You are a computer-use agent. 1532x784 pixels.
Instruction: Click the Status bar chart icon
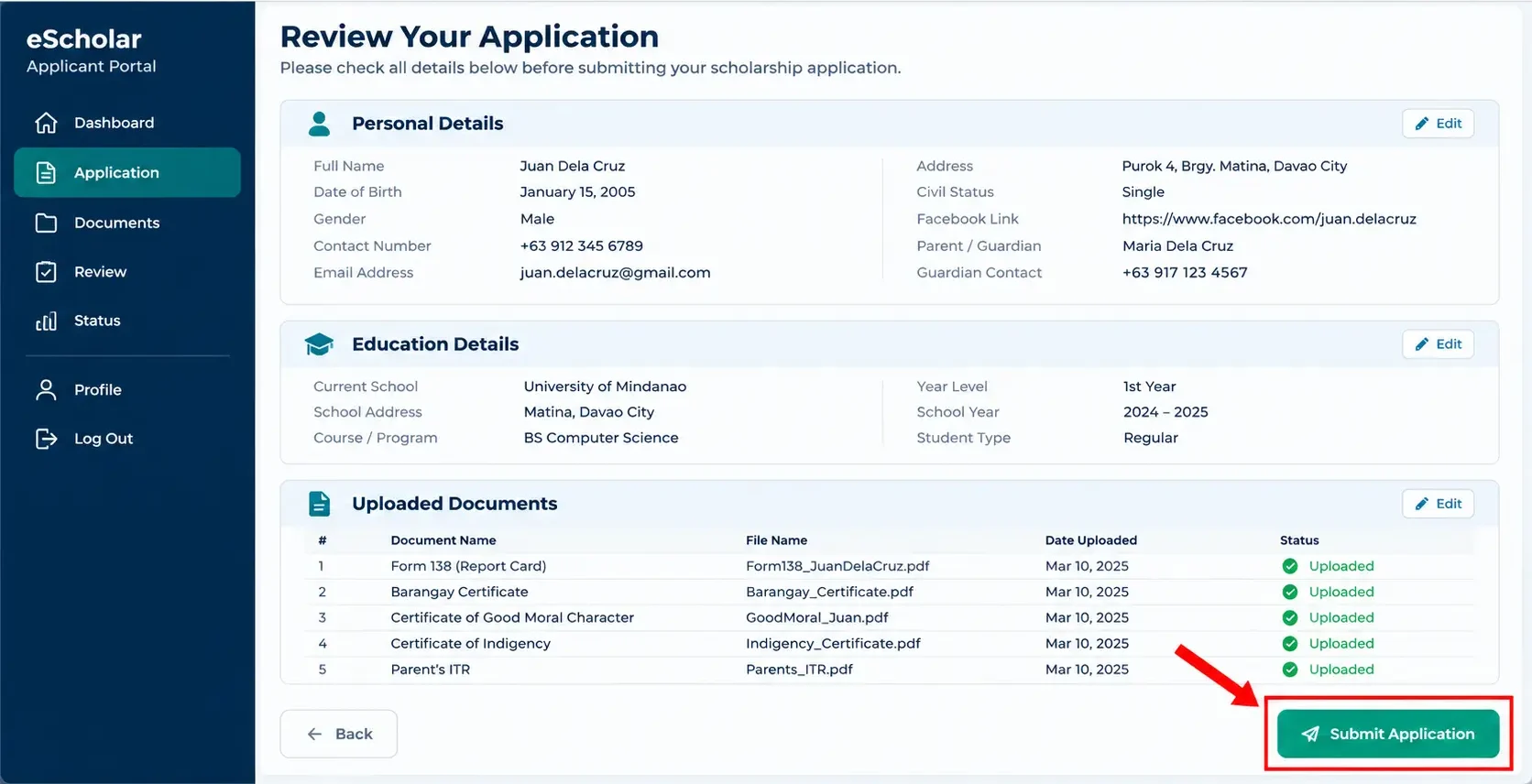46,321
